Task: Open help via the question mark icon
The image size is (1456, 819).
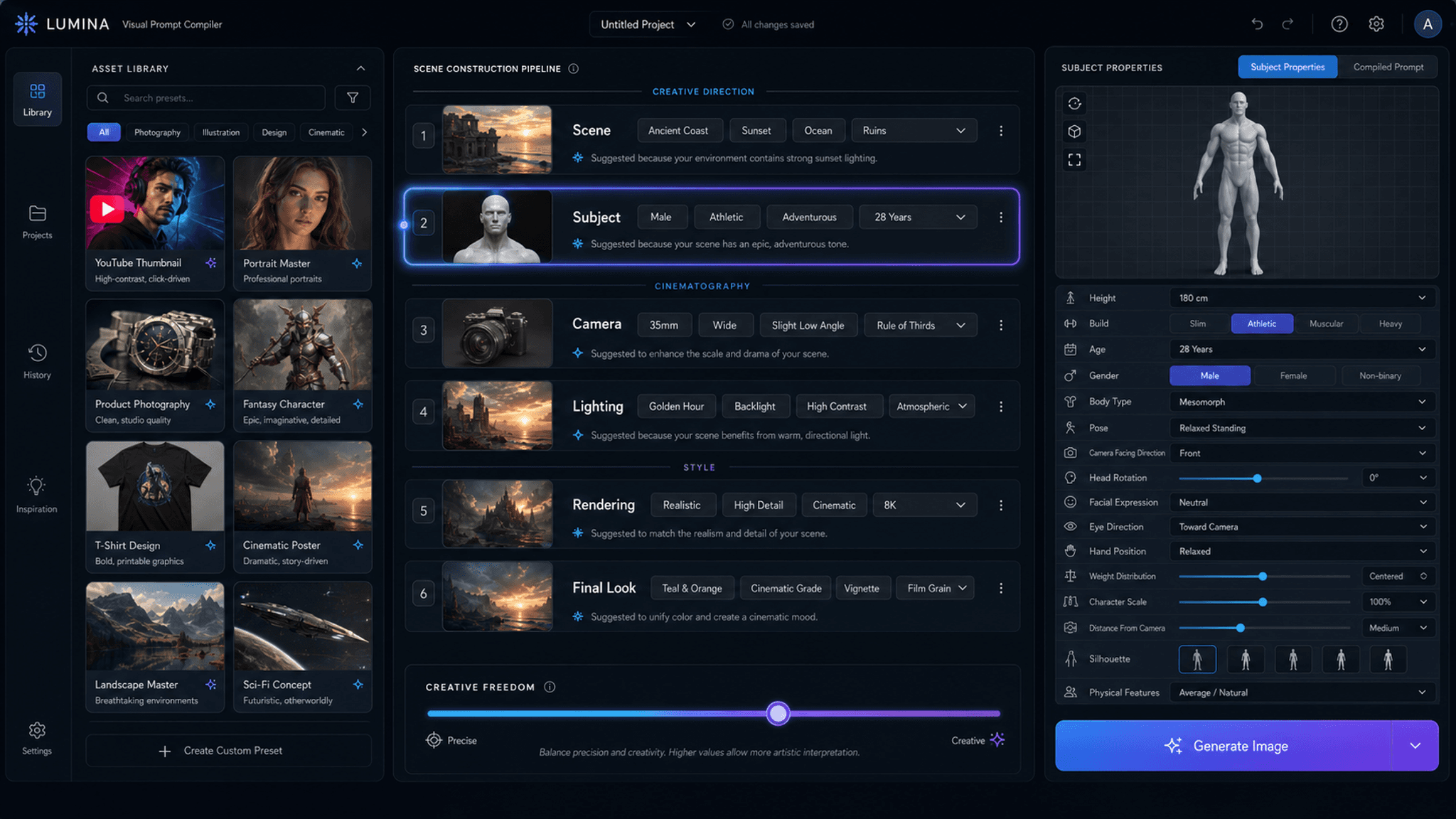Action: [x=1339, y=24]
